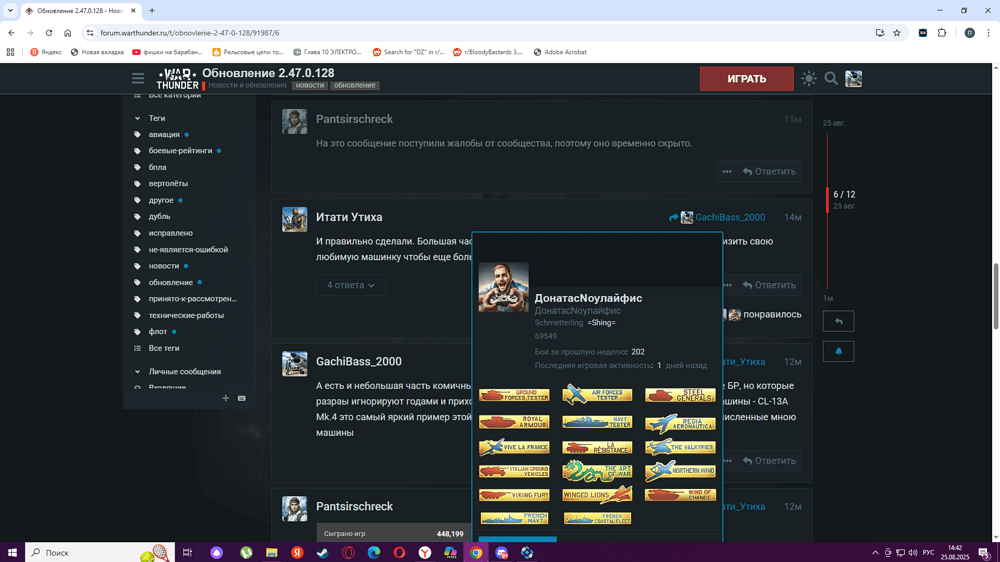Image resolution: width=1000 pixels, height=562 pixels.
Task: Click the sidebar plus add-section button
Action: tap(225, 398)
